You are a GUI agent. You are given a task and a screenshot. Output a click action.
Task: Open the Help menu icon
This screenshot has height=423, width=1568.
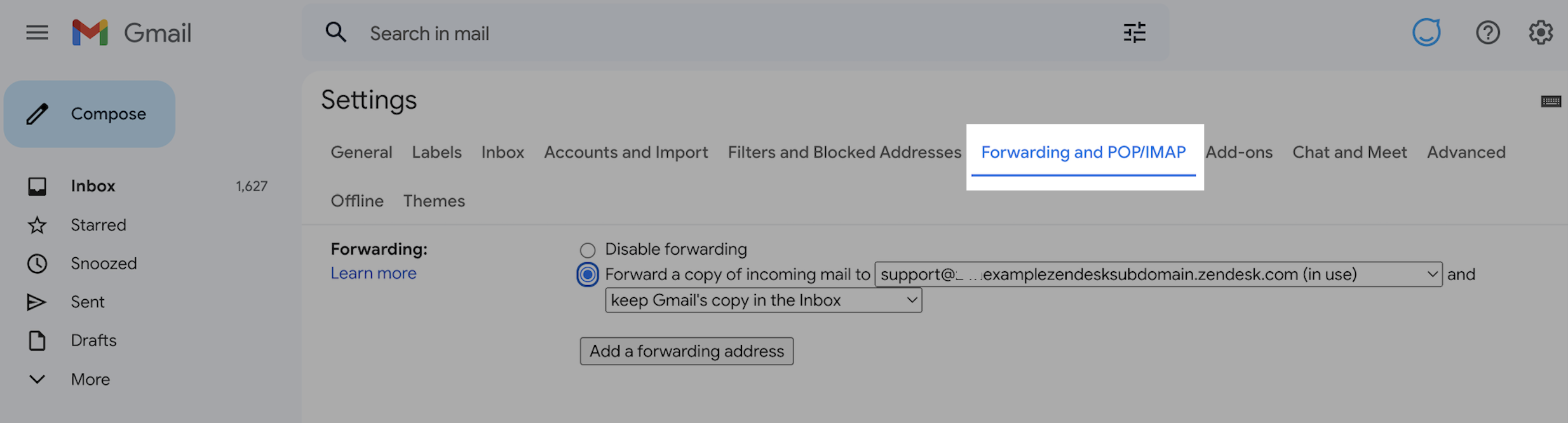(x=1487, y=32)
